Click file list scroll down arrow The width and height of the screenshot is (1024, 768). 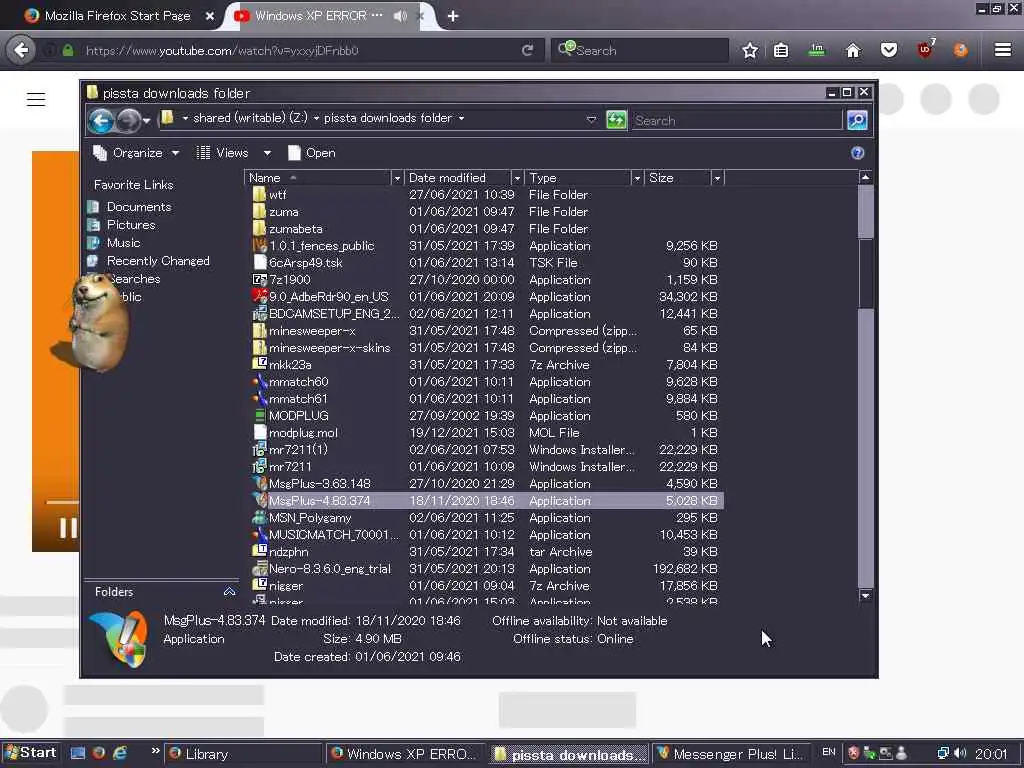coord(865,595)
